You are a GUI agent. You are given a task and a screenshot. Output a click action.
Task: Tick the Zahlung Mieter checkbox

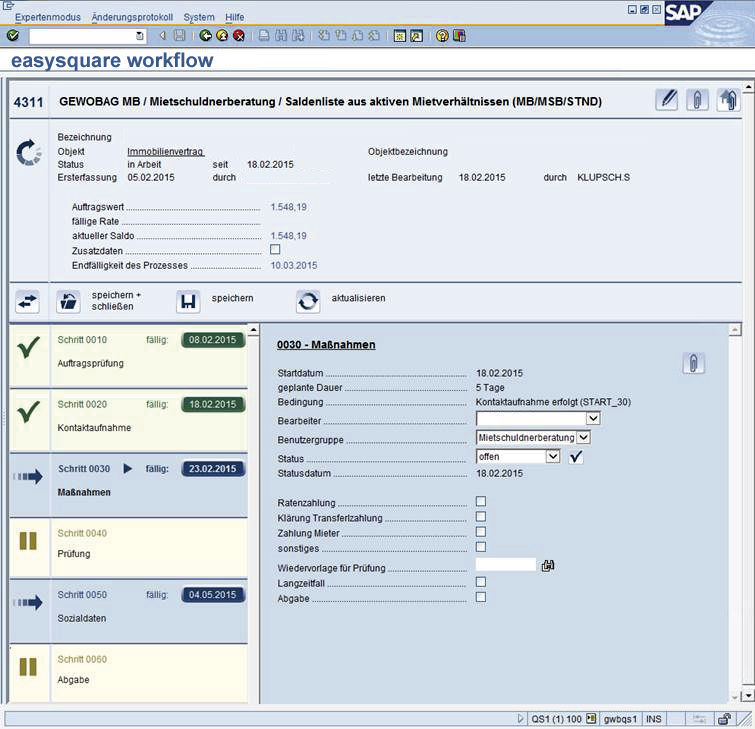click(x=481, y=532)
